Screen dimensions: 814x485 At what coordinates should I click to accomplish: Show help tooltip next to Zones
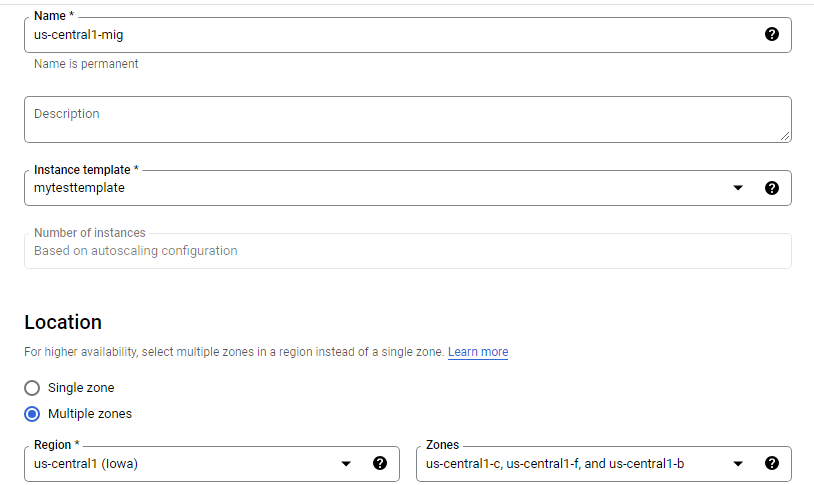[x=771, y=463]
